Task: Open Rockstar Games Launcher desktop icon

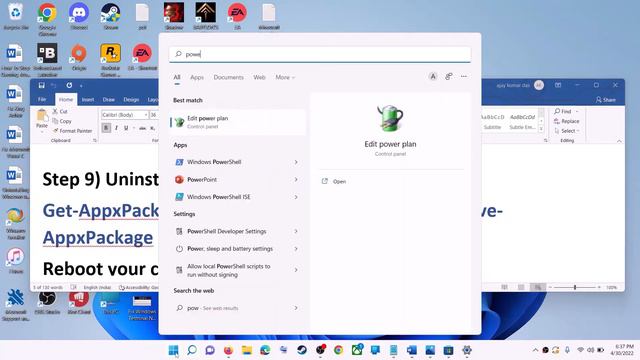Action: [111, 60]
